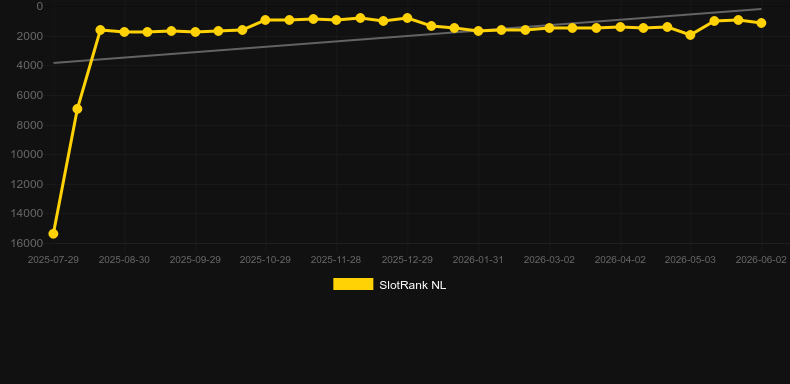The height and width of the screenshot is (384, 790).
Task: Click the yellow SlotRank NL legend swatch
Action: click(x=353, y=284)
